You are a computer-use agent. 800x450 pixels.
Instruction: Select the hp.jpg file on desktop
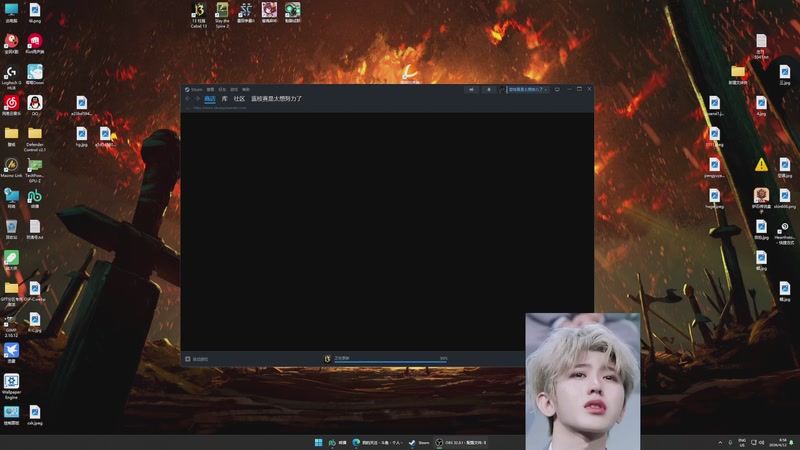click(x=82, y=137)
